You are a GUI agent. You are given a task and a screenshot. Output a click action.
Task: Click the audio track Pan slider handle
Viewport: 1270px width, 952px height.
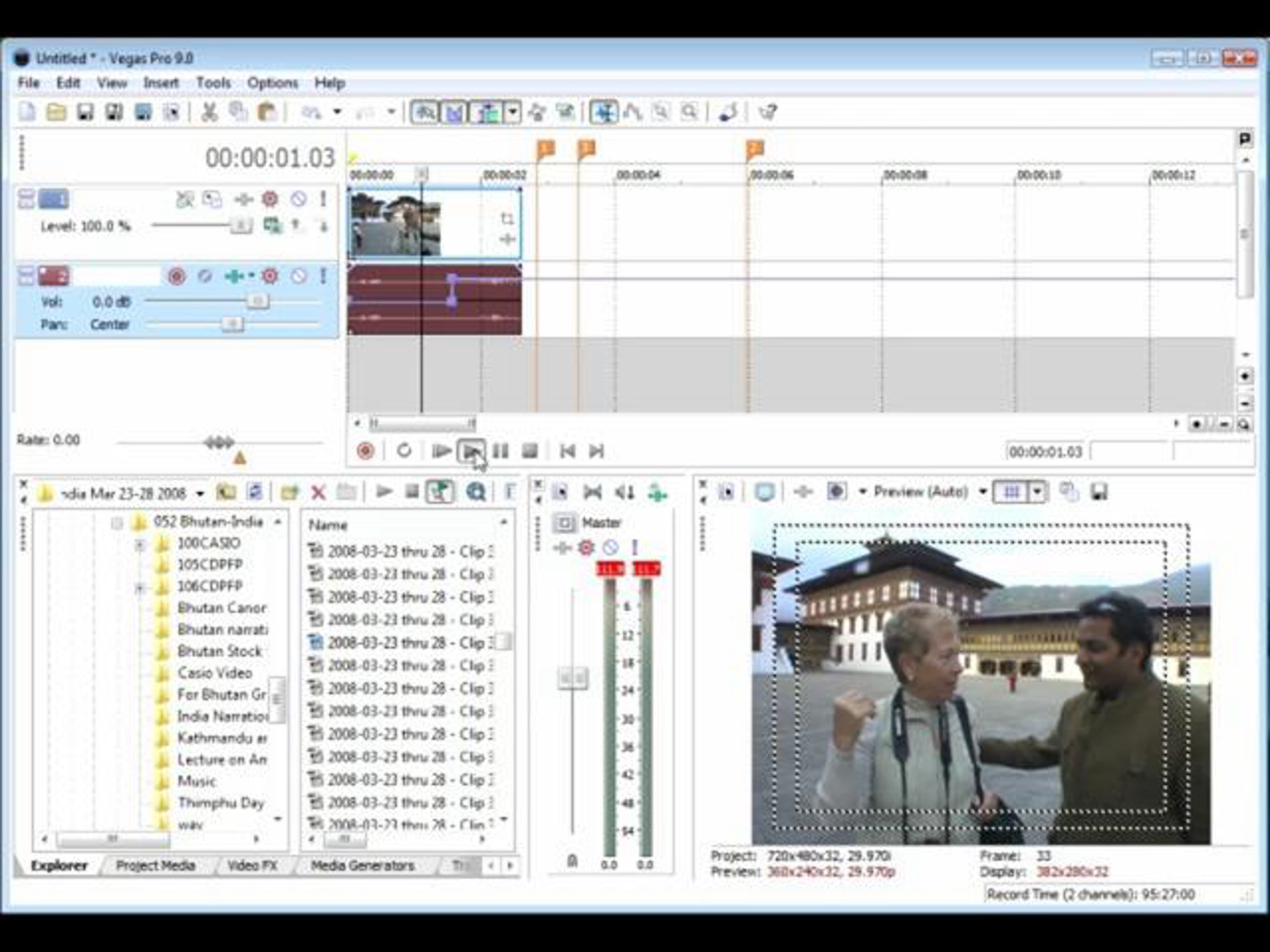tap(232, 324)
